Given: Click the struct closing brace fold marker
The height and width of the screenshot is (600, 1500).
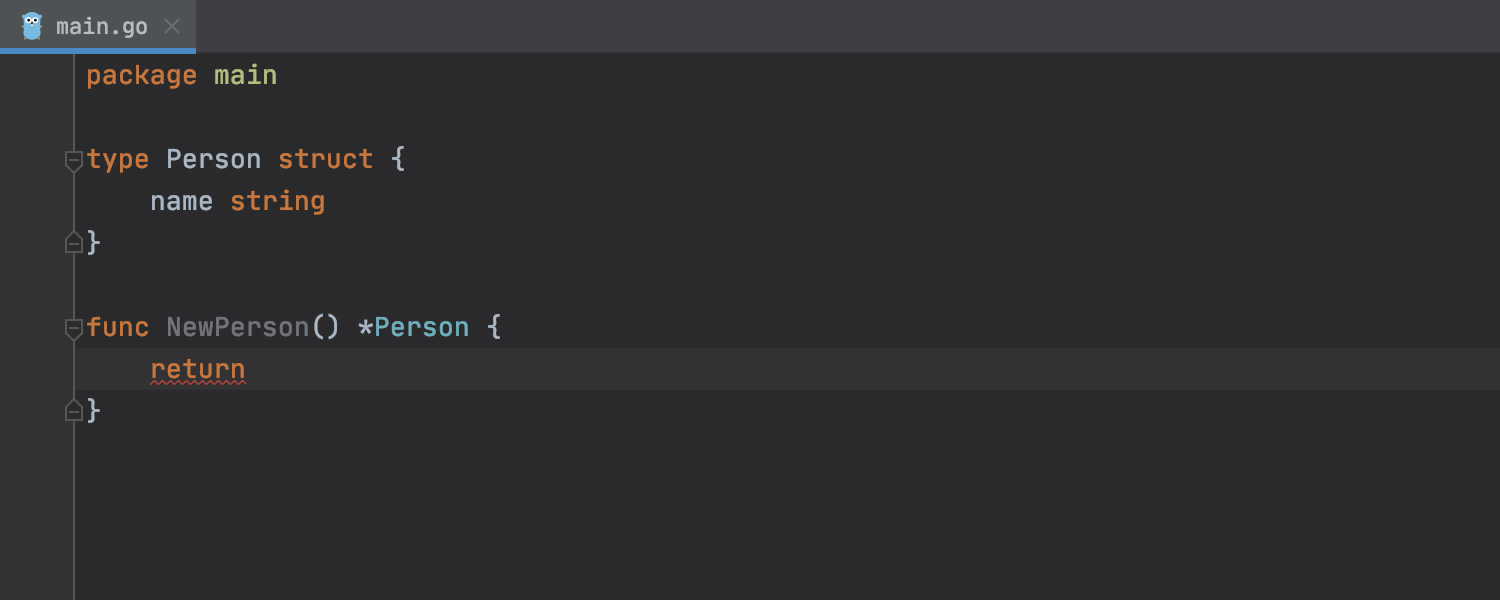Looking at the screenshot, I should (x=73, y=242).
